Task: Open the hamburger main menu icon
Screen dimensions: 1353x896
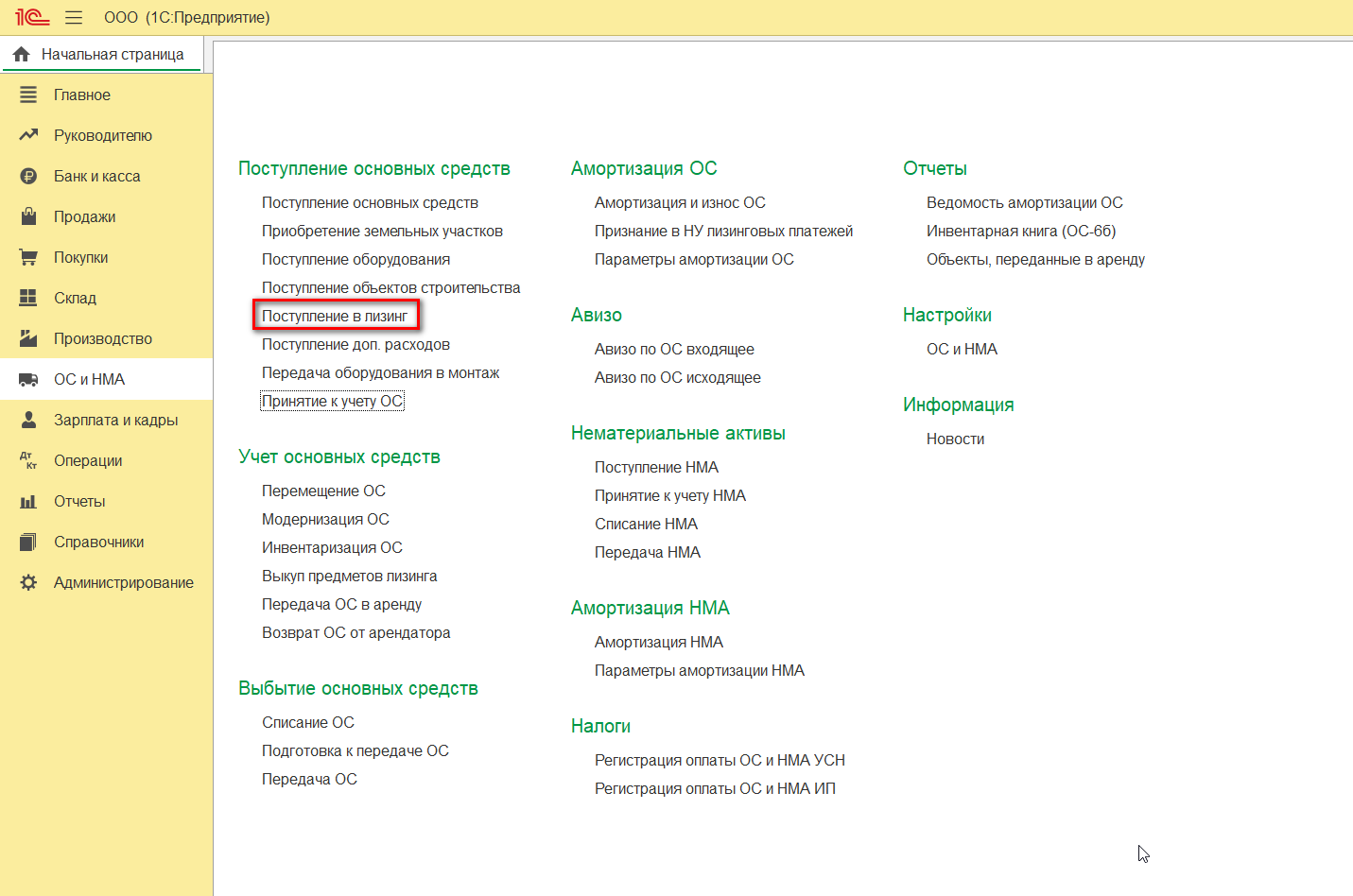Action: click(74, 17)
